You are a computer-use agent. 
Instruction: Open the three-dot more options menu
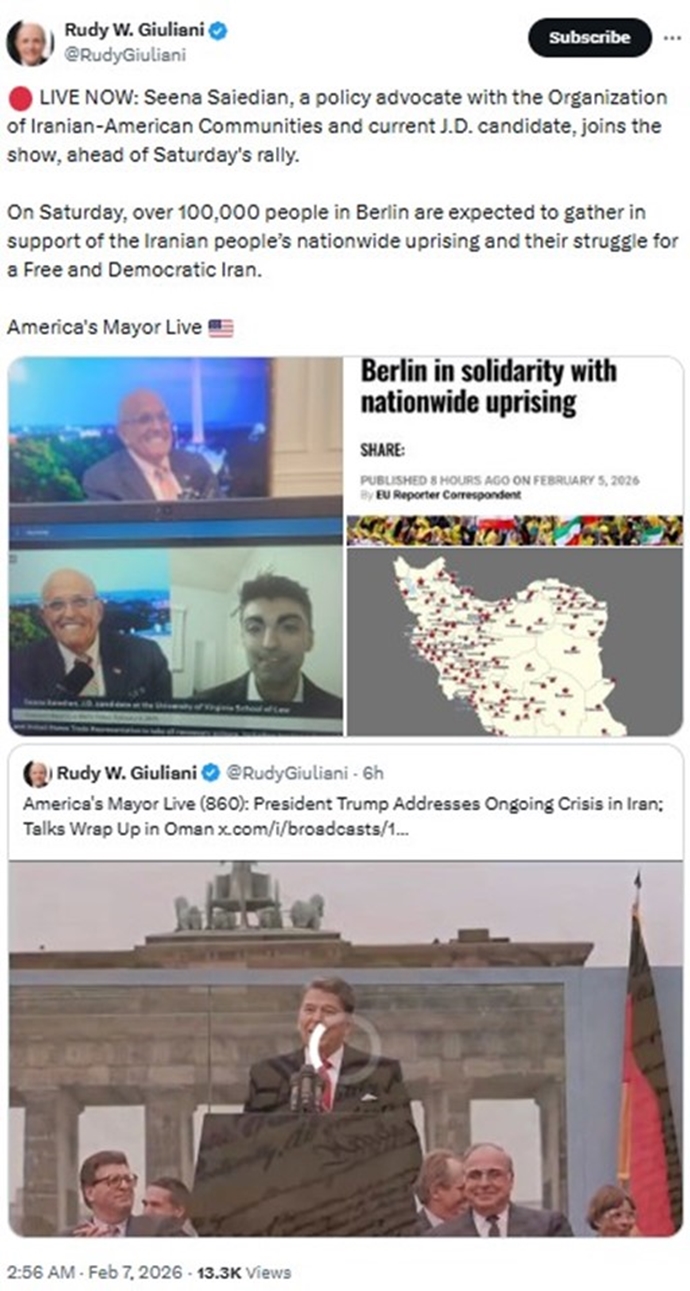[672, 38]
